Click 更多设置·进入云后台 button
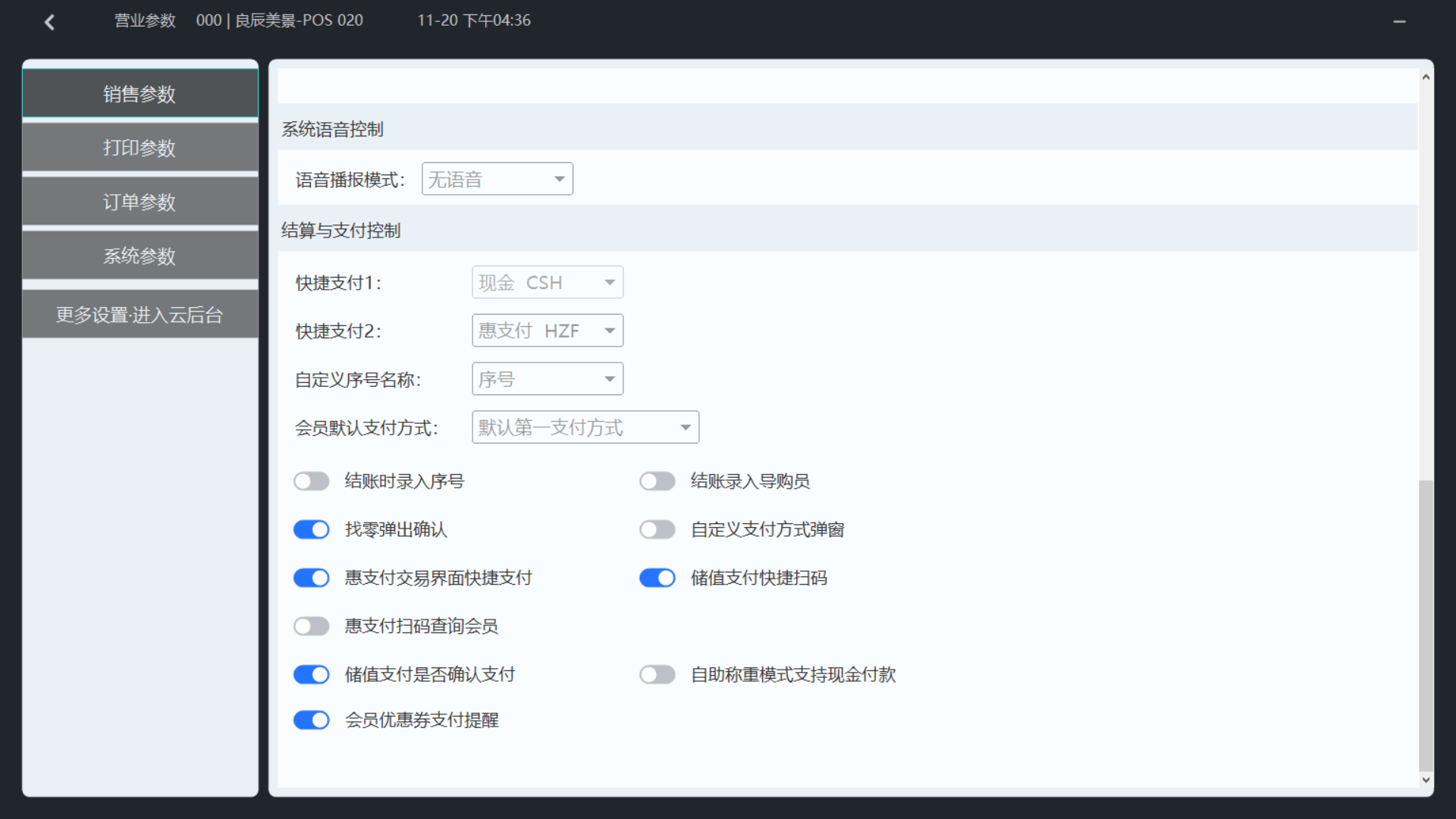Screen dimensions: 1456x819 (x=140, y=315)
